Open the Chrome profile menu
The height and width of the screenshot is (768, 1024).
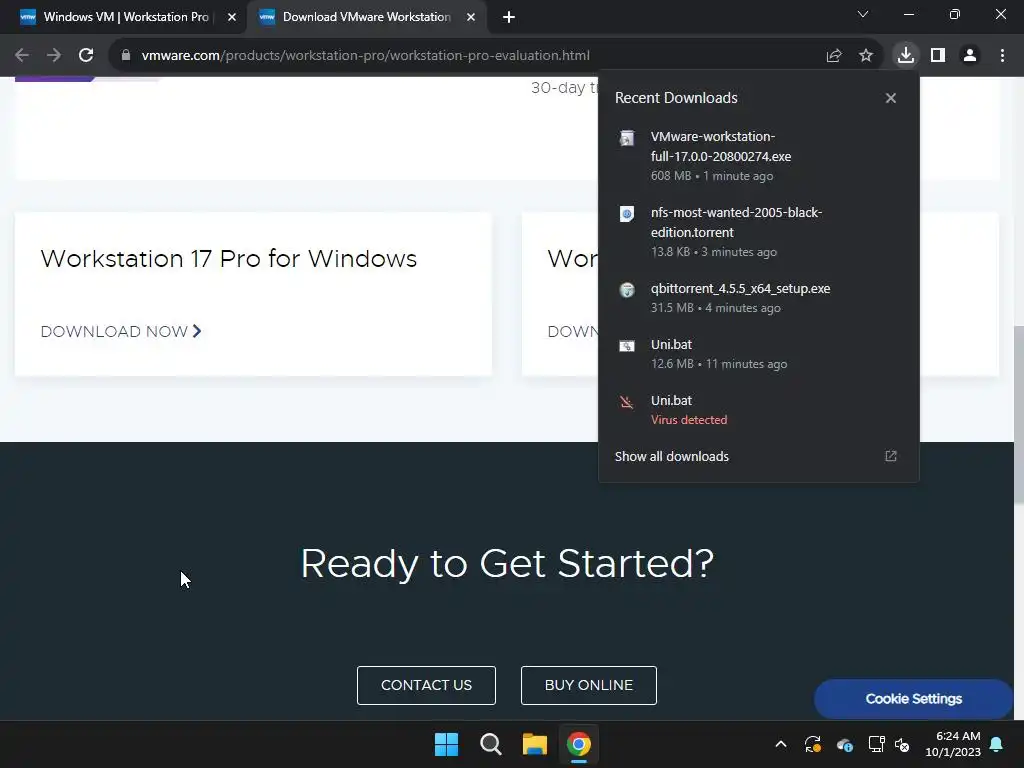click(970, 56)
